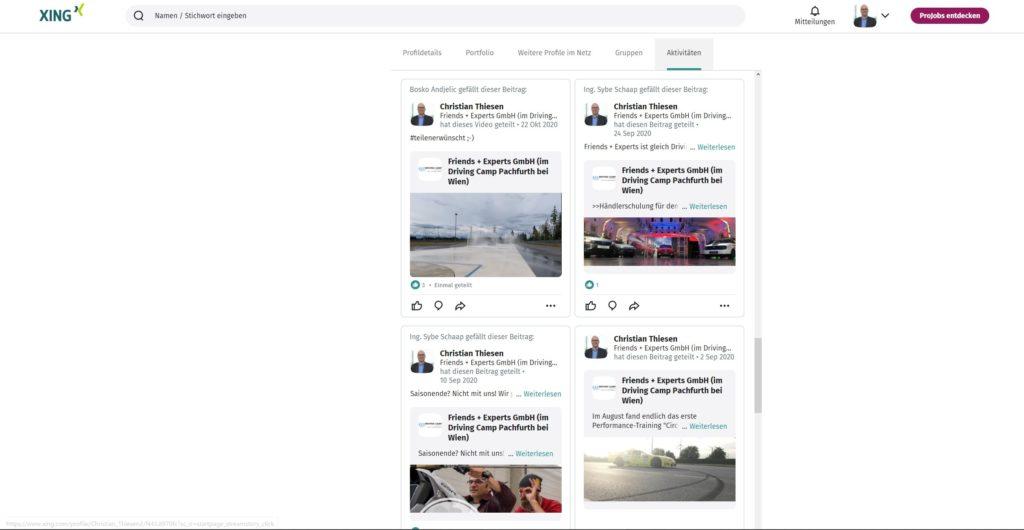Click company logo in 10 Sep shared card
The height and width of the screenshot is (530, 1024).
[430, 425]
